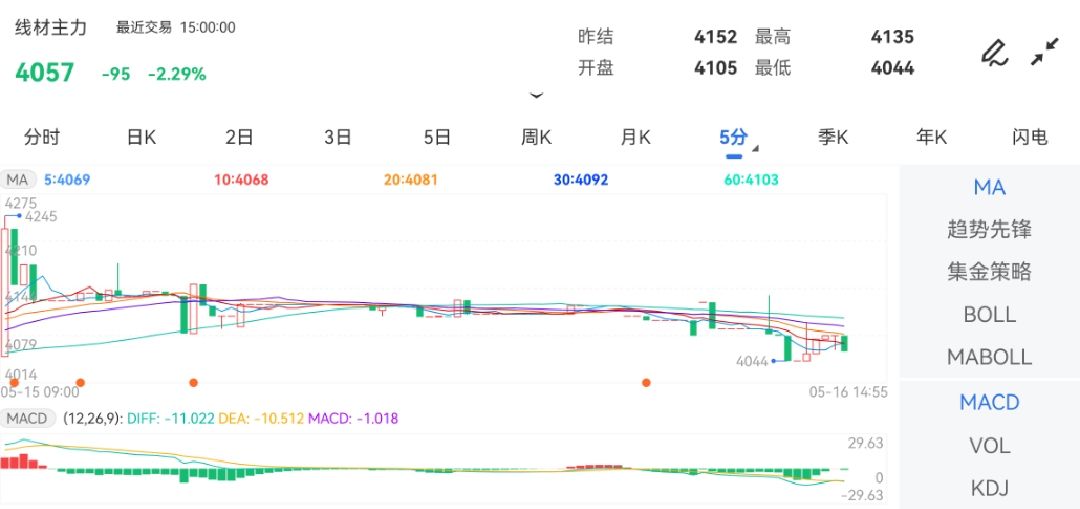Select the 2日 tab
This screenshot has height=509, width=1080.
(x=239, y=136)
